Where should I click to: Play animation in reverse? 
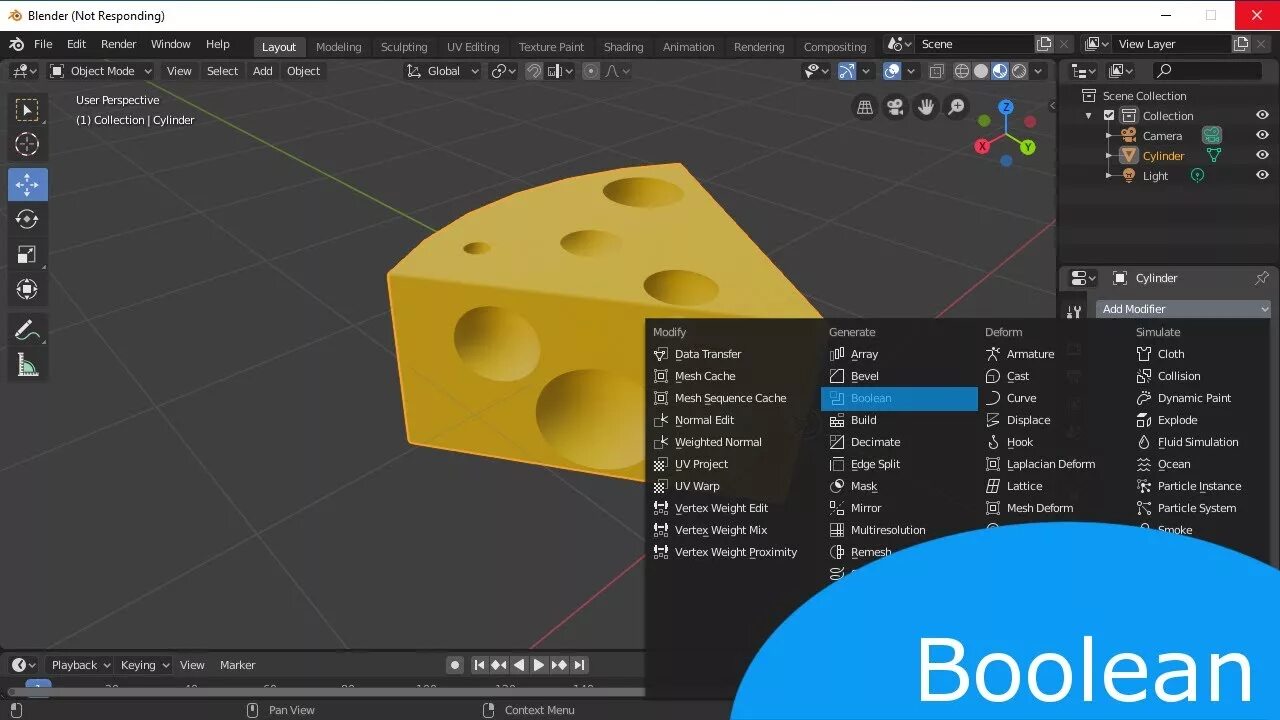(x=519, y=665)
